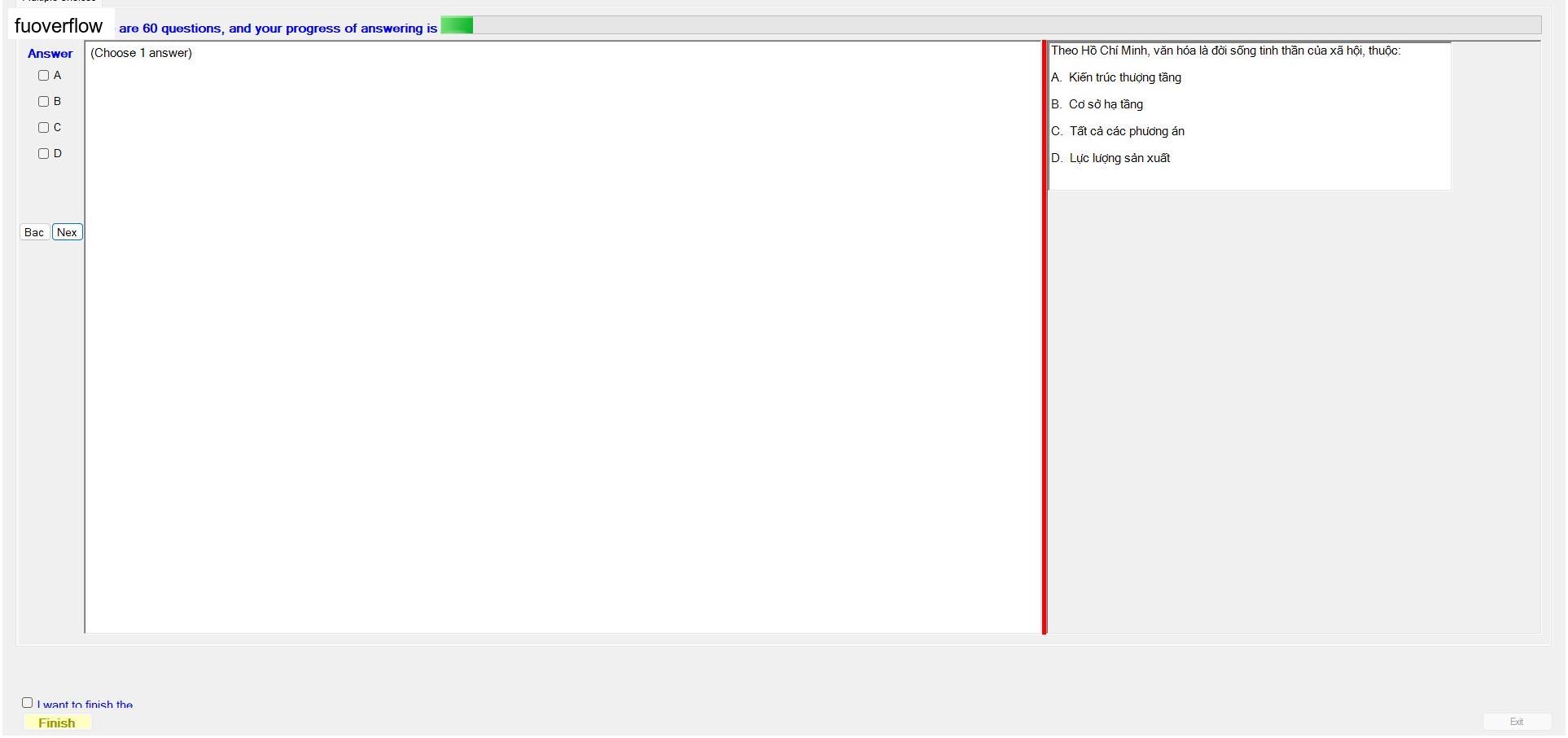Click question text starting 'Theo Hồ Chí Minh'
Image resolution: width=1568 pixels, height=738 pixels.
click(x=1226, y=51)
